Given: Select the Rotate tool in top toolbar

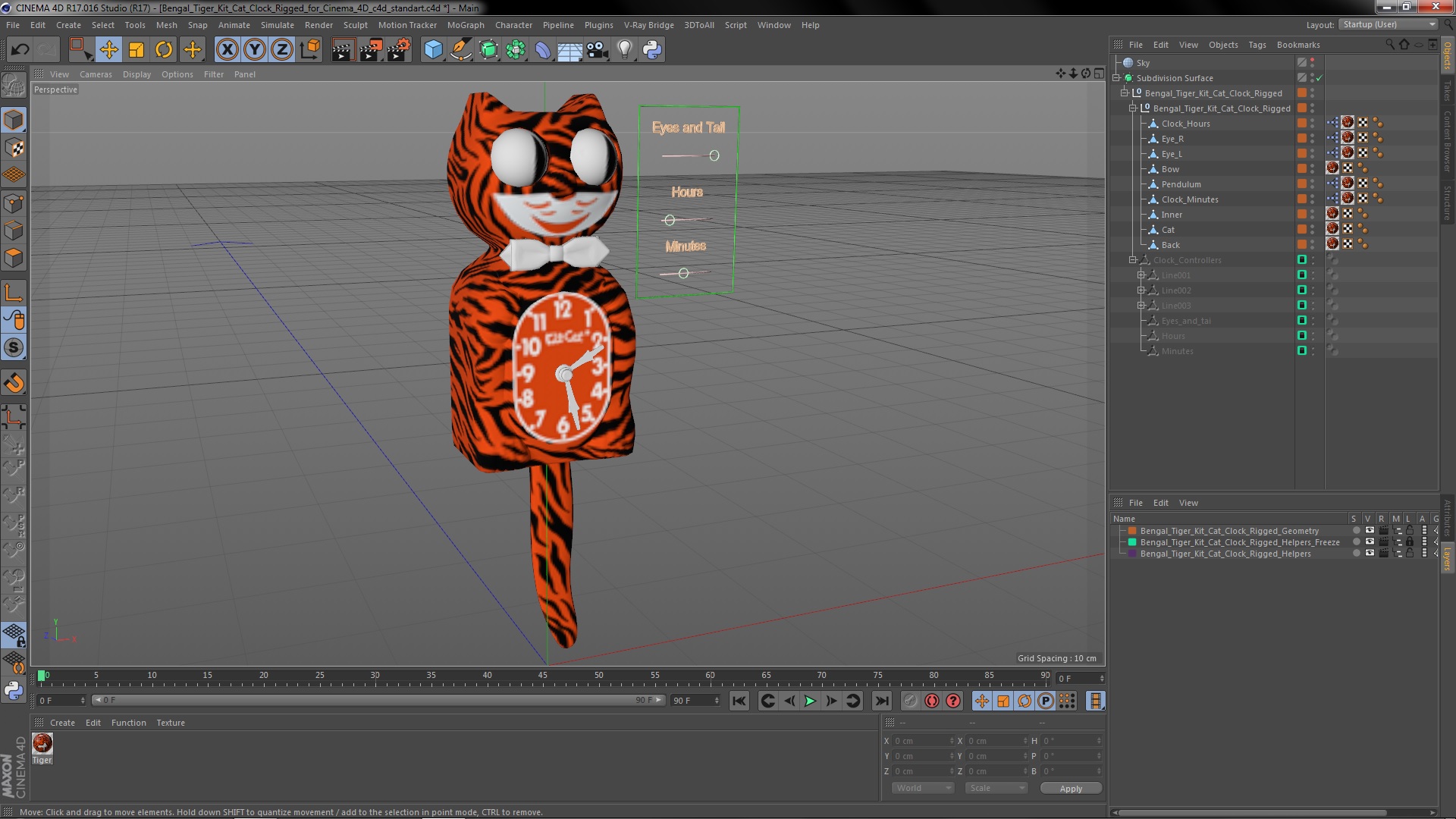Looking at the screenshot, I should [164, 50].
